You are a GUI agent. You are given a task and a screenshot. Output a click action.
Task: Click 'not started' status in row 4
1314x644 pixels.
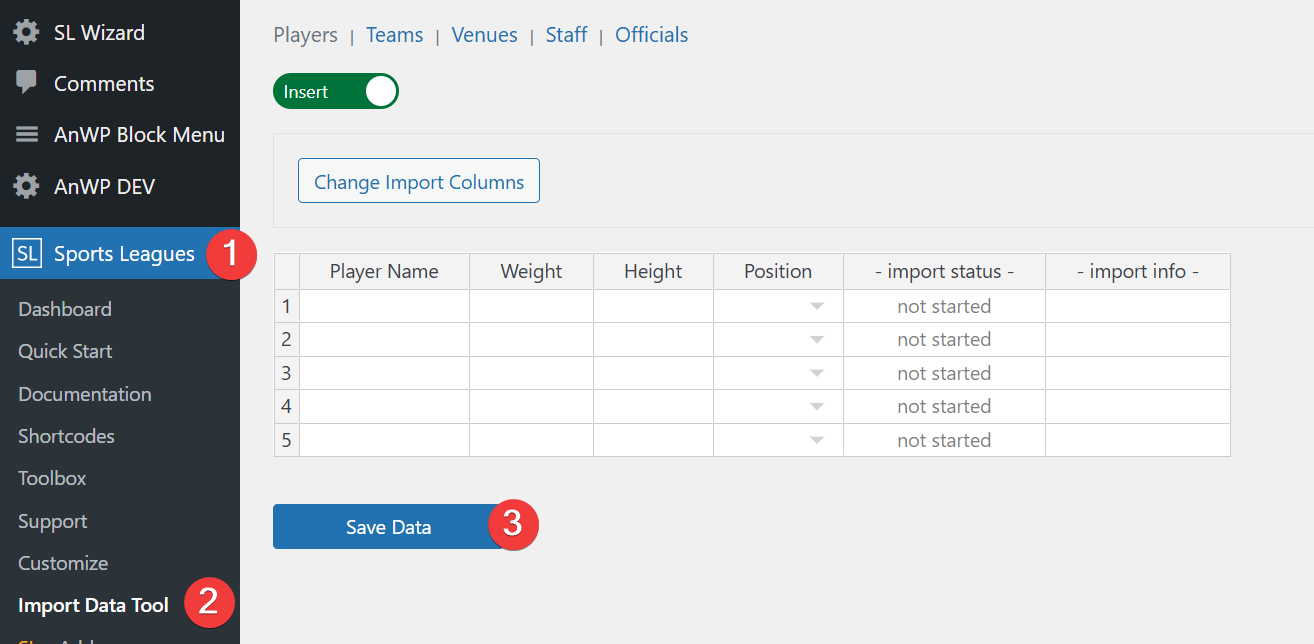point(945,407)
